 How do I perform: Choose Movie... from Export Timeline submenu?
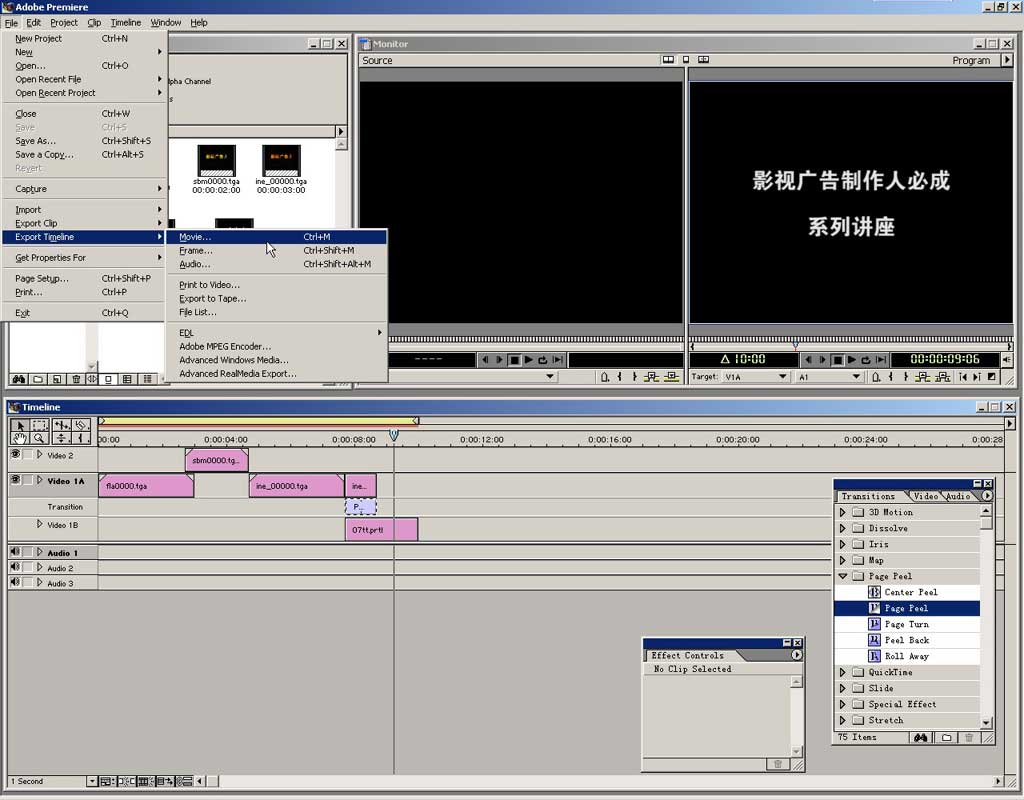click(196, 237)
